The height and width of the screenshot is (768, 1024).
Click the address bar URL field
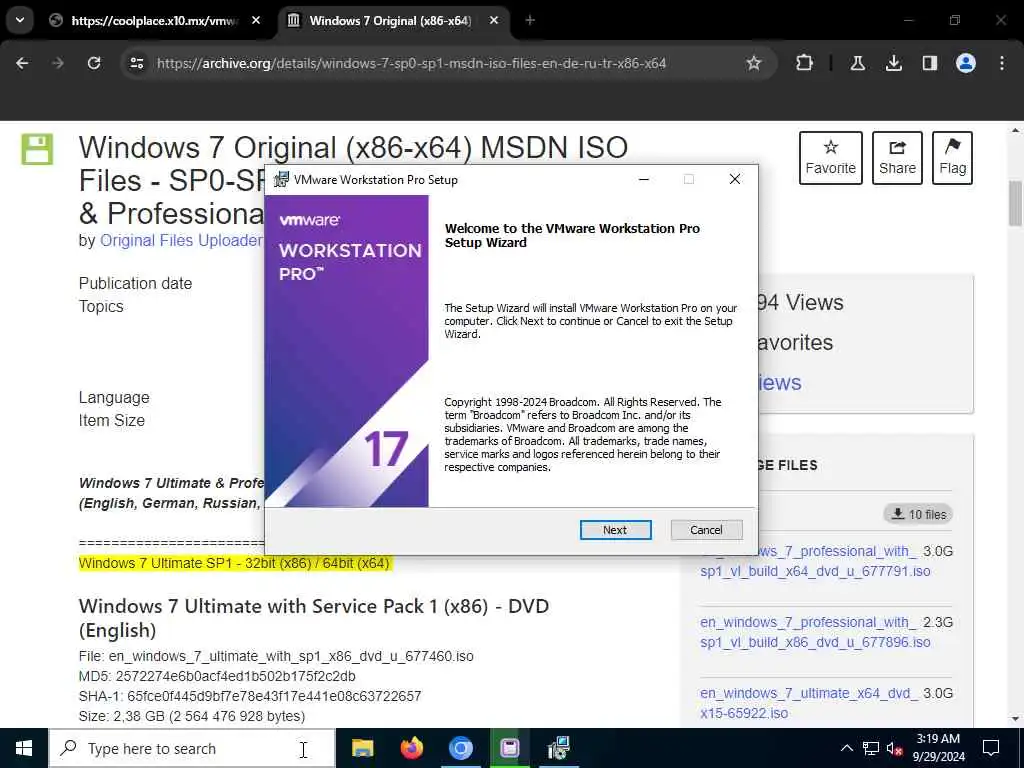411,63
